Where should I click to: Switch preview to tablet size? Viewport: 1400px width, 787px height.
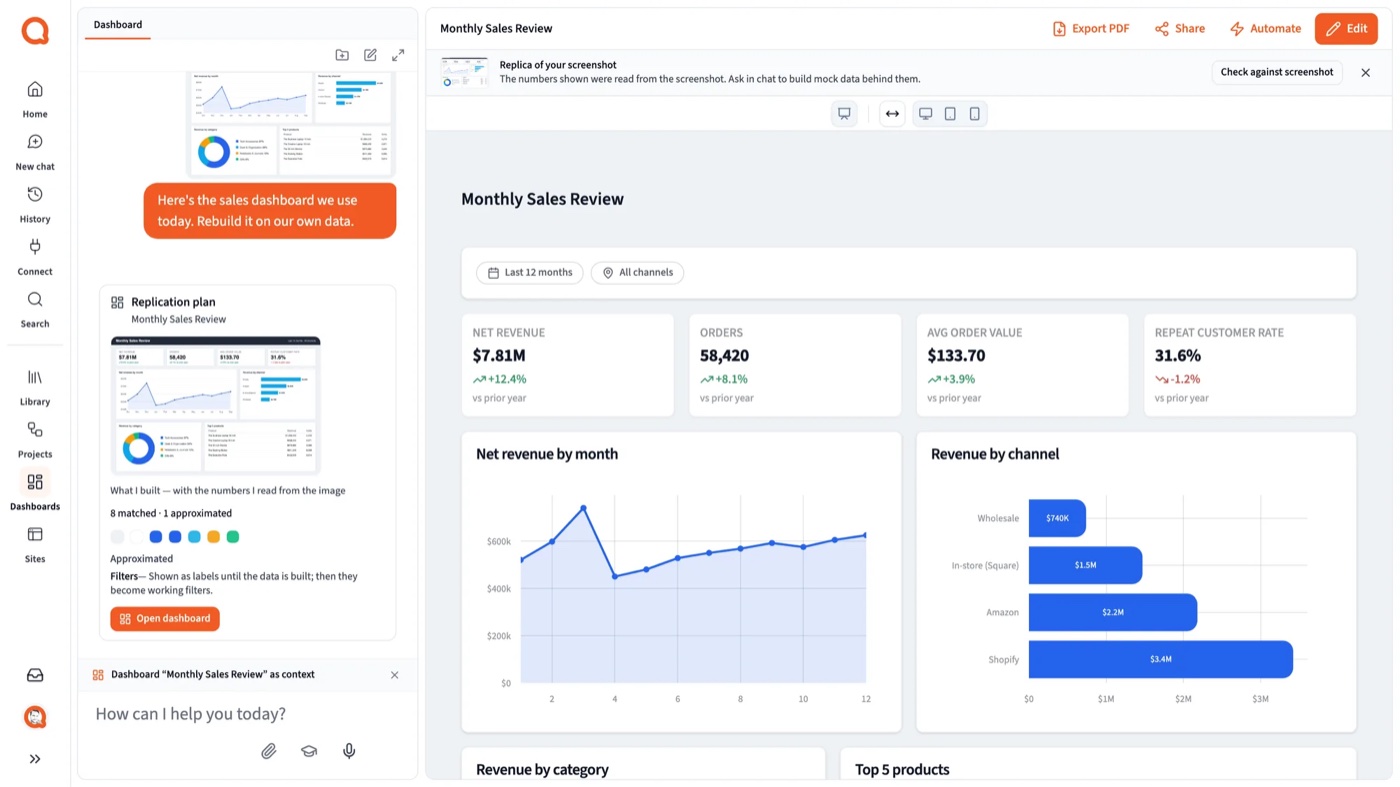point(950,114)
